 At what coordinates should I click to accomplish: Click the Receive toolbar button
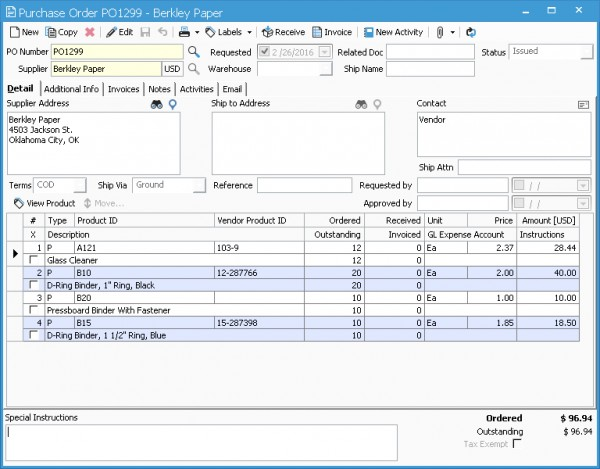click(x=283, y=32)
